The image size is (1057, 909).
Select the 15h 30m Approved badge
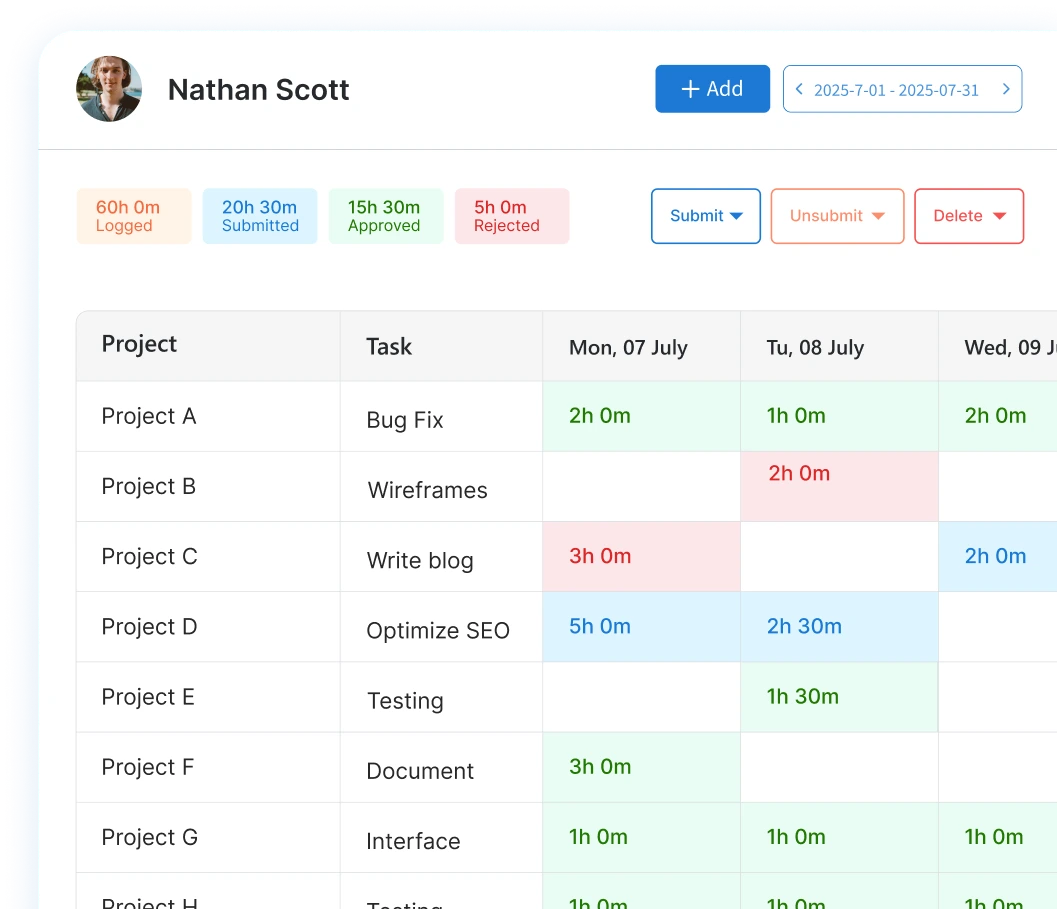(x=385, y=216)
